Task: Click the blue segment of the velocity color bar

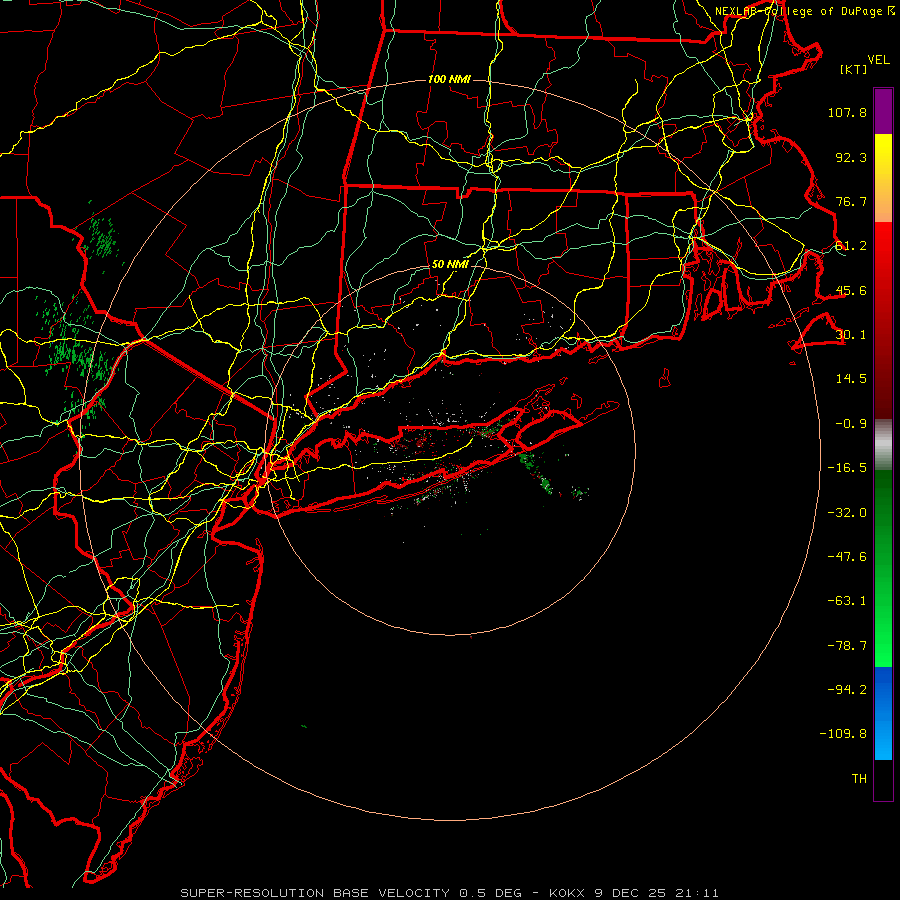Action: pos(883,713)
